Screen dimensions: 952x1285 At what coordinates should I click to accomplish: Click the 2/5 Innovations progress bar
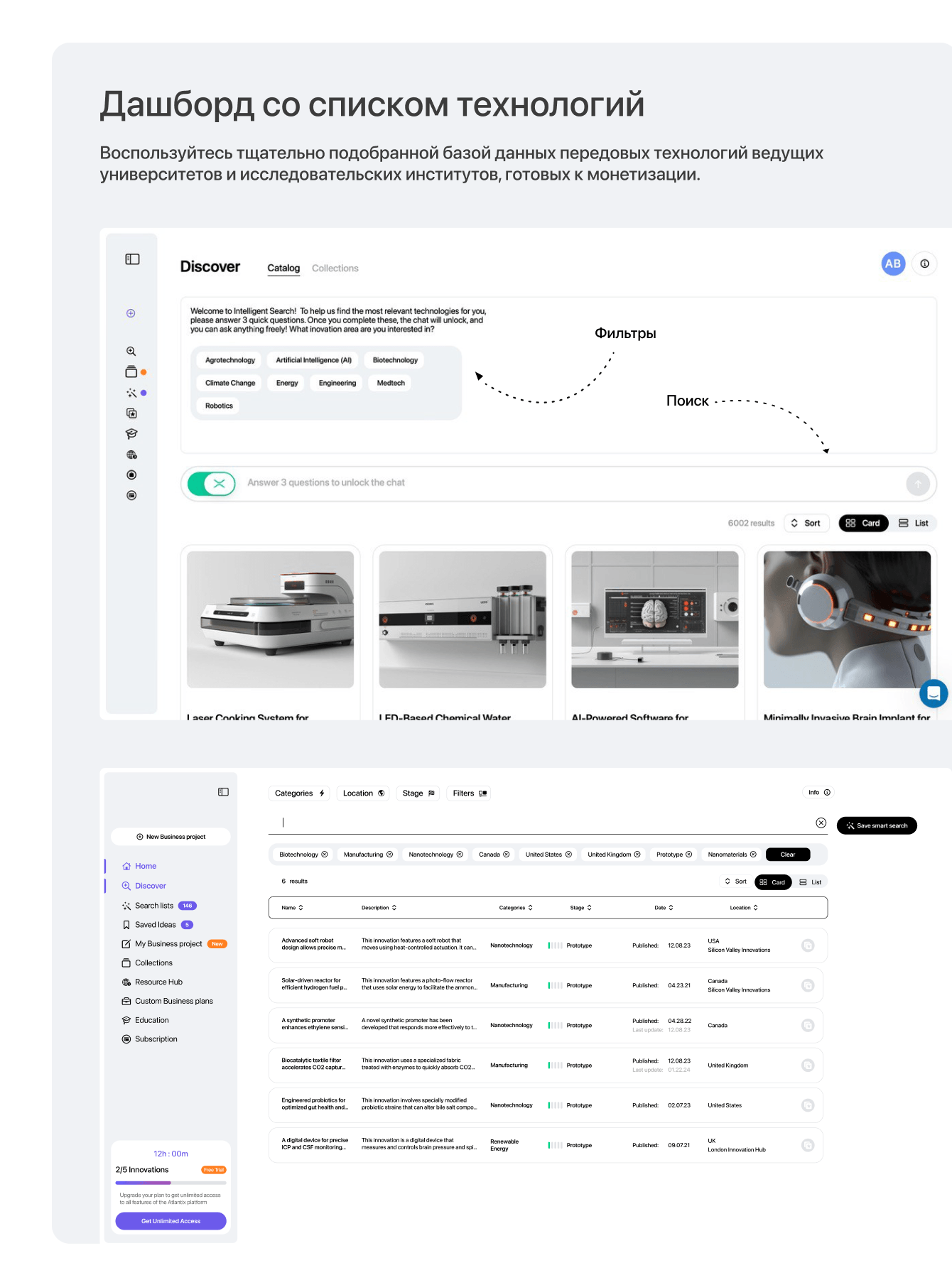[x=171, y=1183]
